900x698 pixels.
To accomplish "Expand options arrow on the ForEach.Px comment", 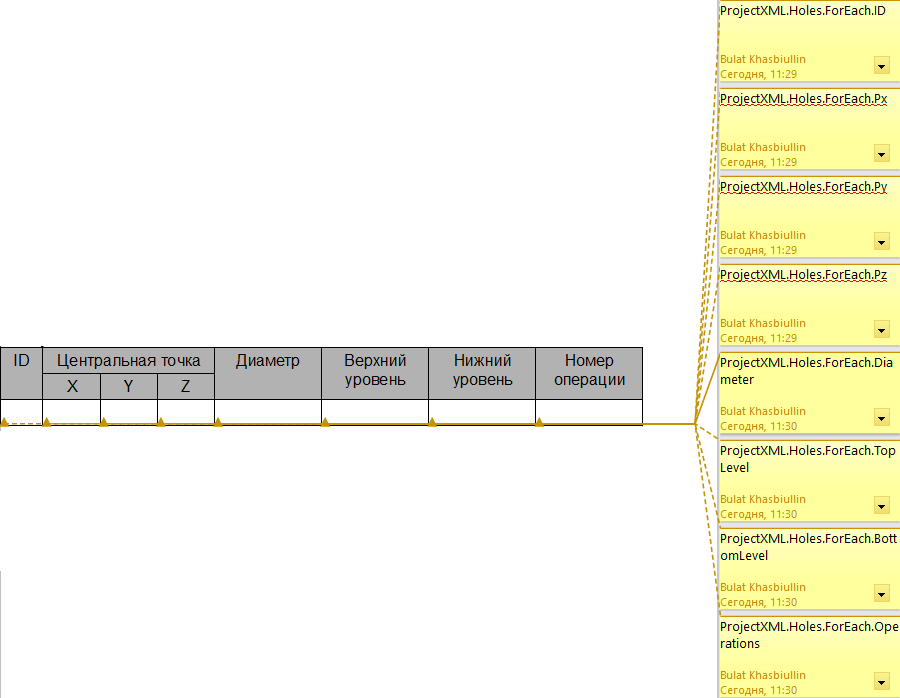I will (x=881, y=154).
